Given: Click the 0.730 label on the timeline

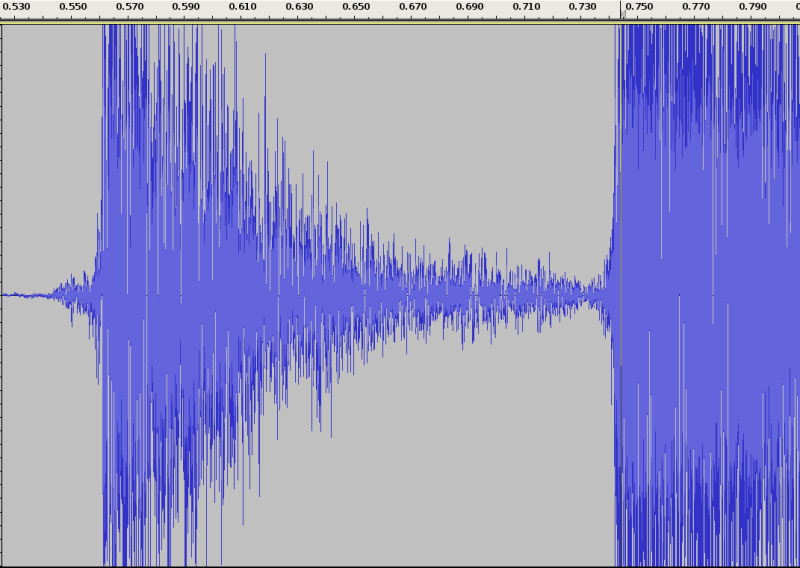Looking at the screenshot, I should pos(584,8).
